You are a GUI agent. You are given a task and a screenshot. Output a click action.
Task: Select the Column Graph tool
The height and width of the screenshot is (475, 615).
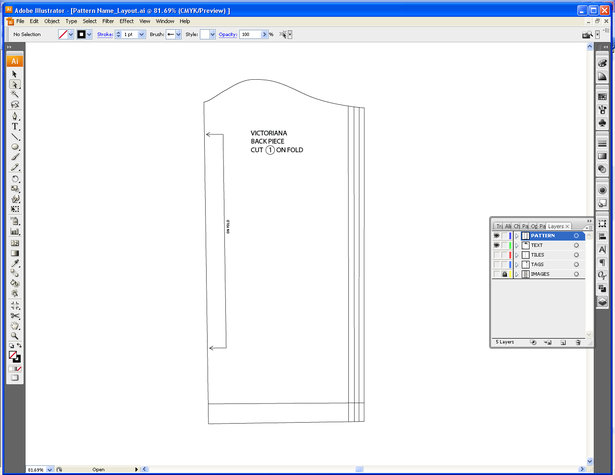coord(15,231)
